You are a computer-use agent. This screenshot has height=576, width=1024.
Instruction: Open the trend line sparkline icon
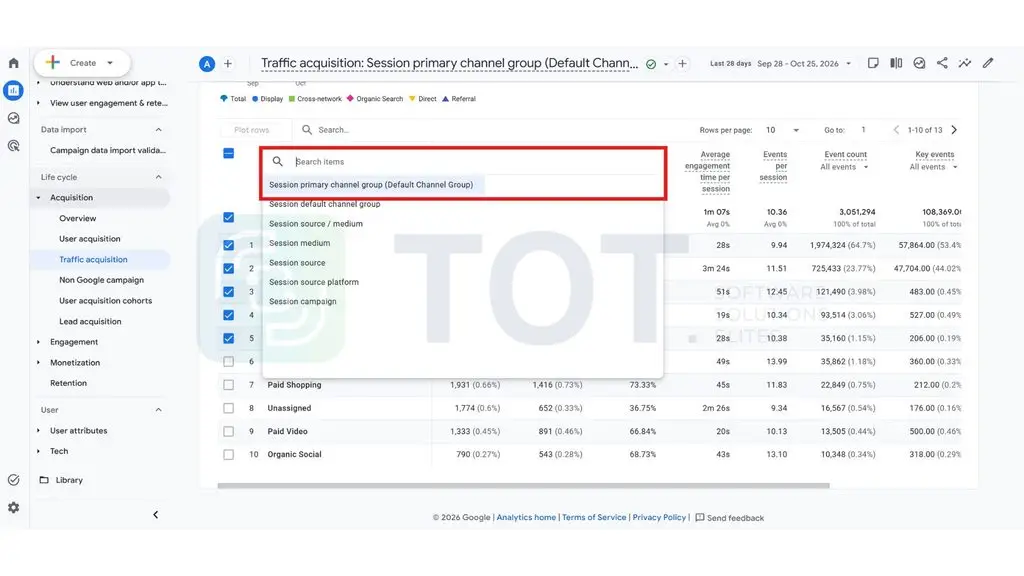(x=965, y=63)
